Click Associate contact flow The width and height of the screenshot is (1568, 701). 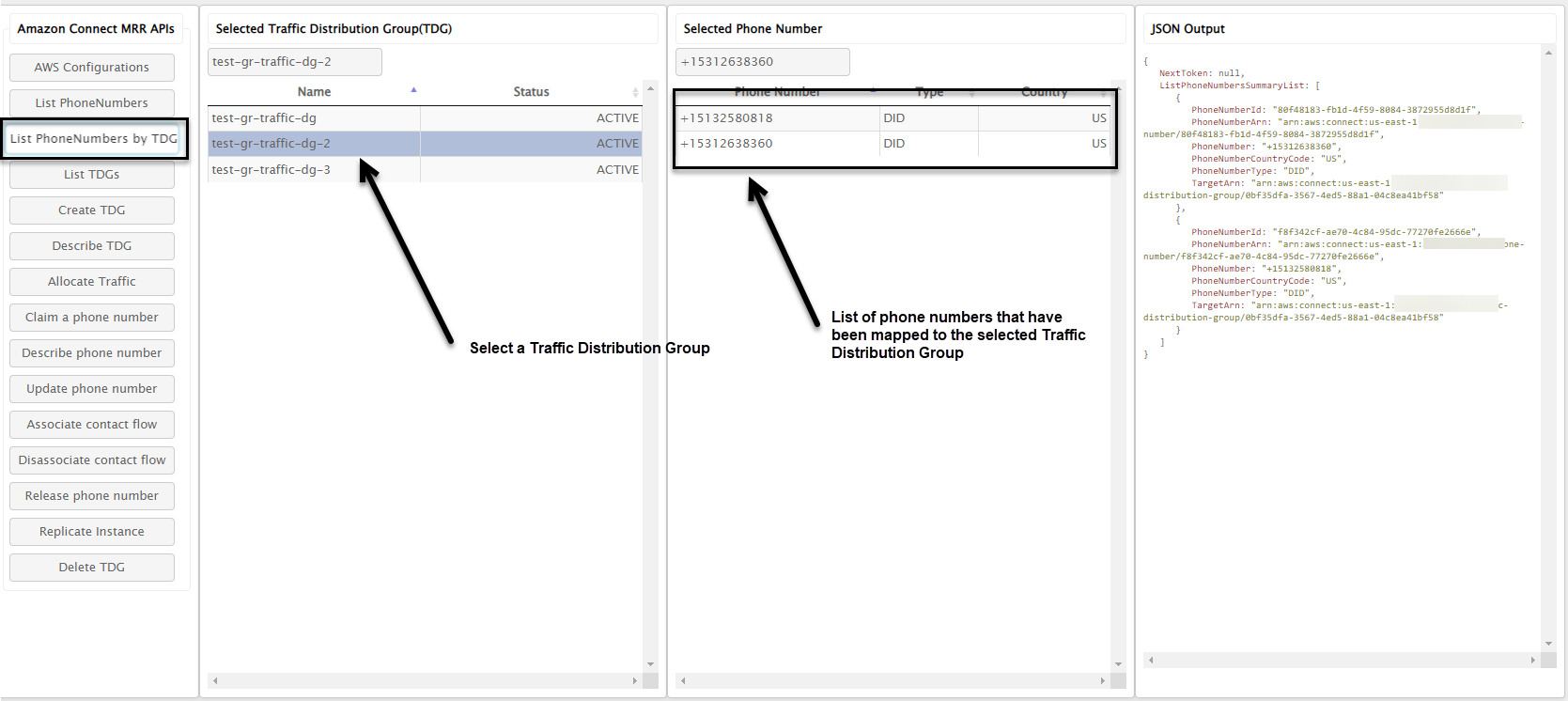click(92, 425)
